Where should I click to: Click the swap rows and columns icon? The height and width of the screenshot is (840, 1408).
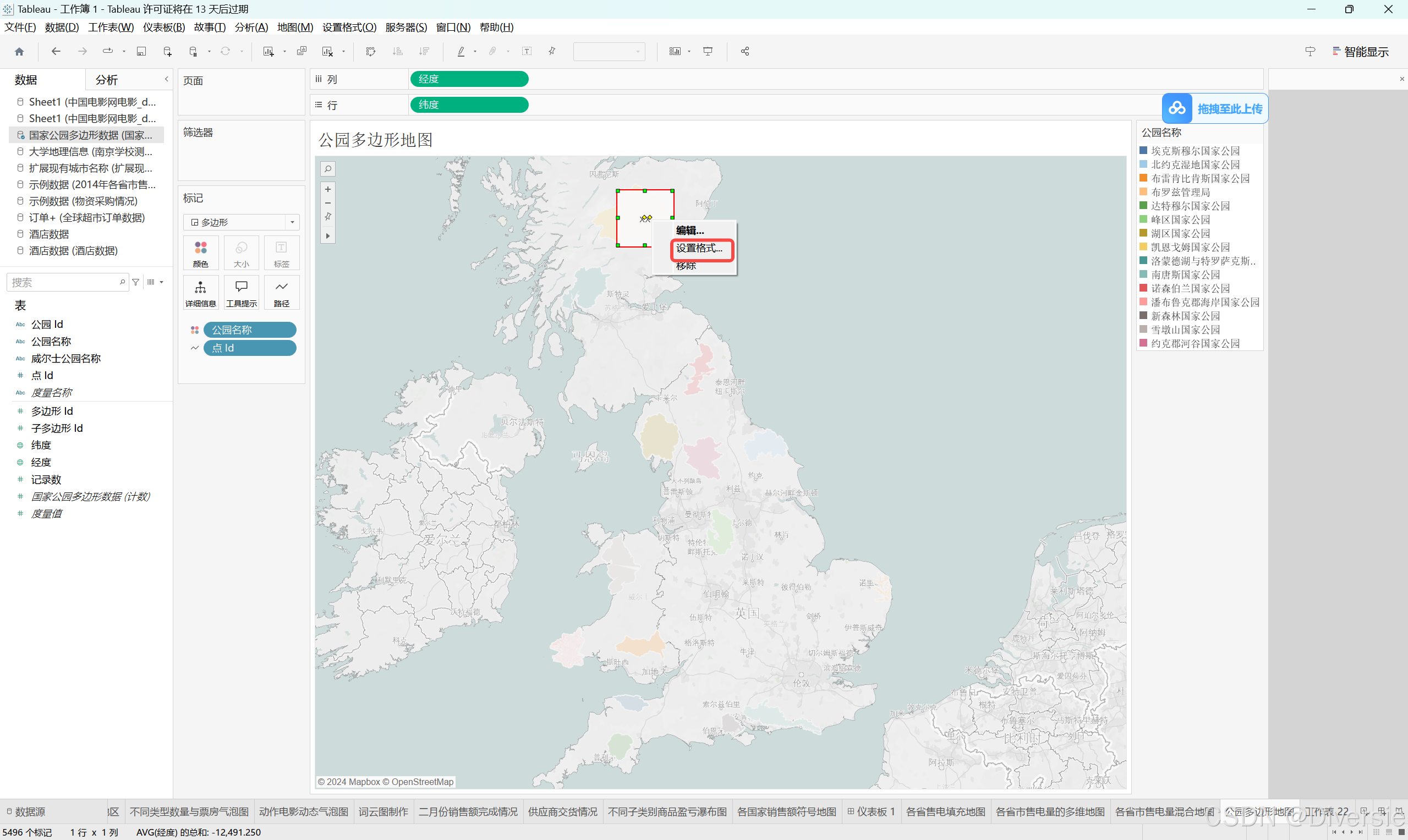pos(371,52)
